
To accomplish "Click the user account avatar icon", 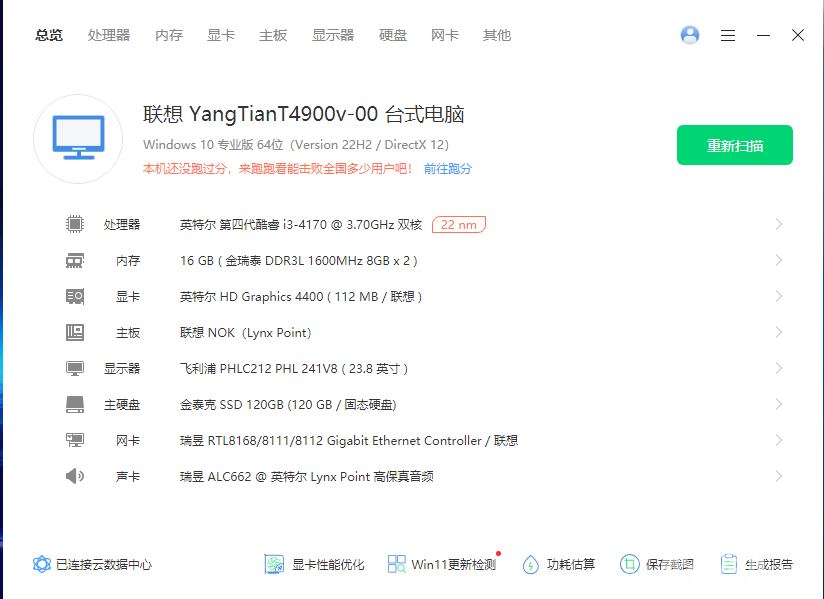I will [690, 35].
